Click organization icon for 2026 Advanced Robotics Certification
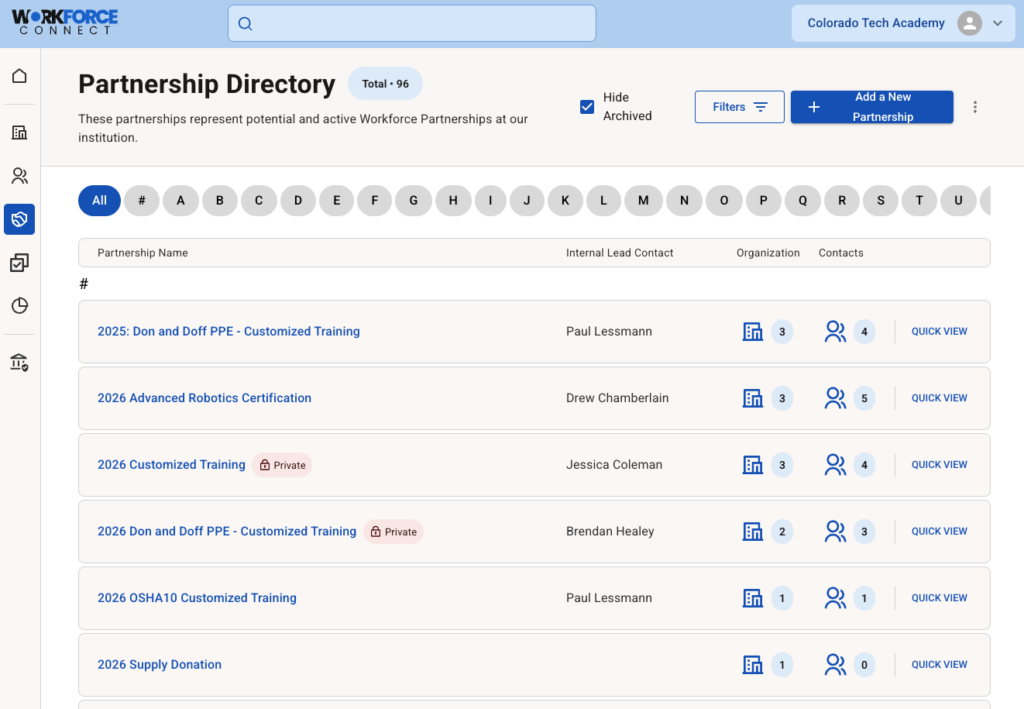Screen dimensions: 1024x709 [753, 398]
